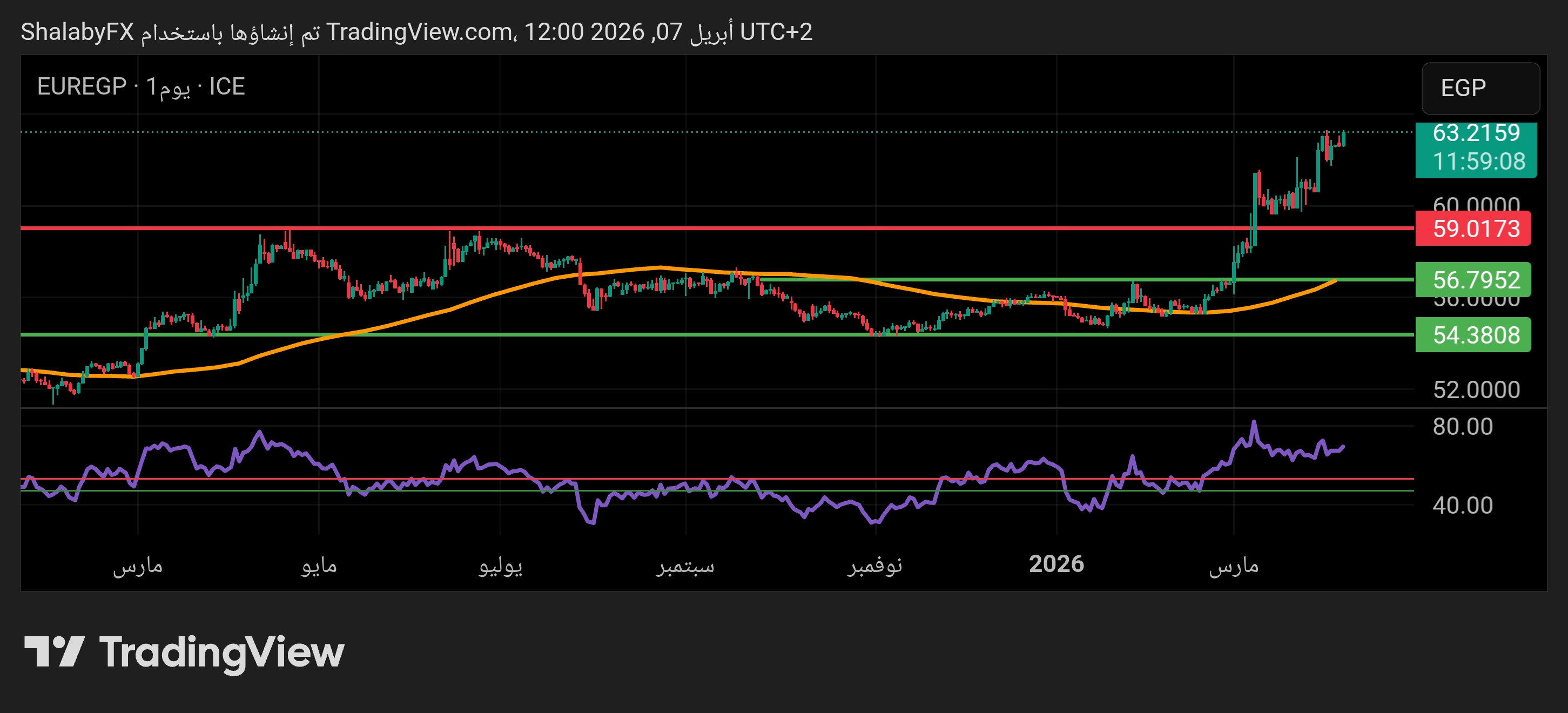1568x713 pixels.
Task: Click the ShalabyFX author name in header
Action: point(77,32)
